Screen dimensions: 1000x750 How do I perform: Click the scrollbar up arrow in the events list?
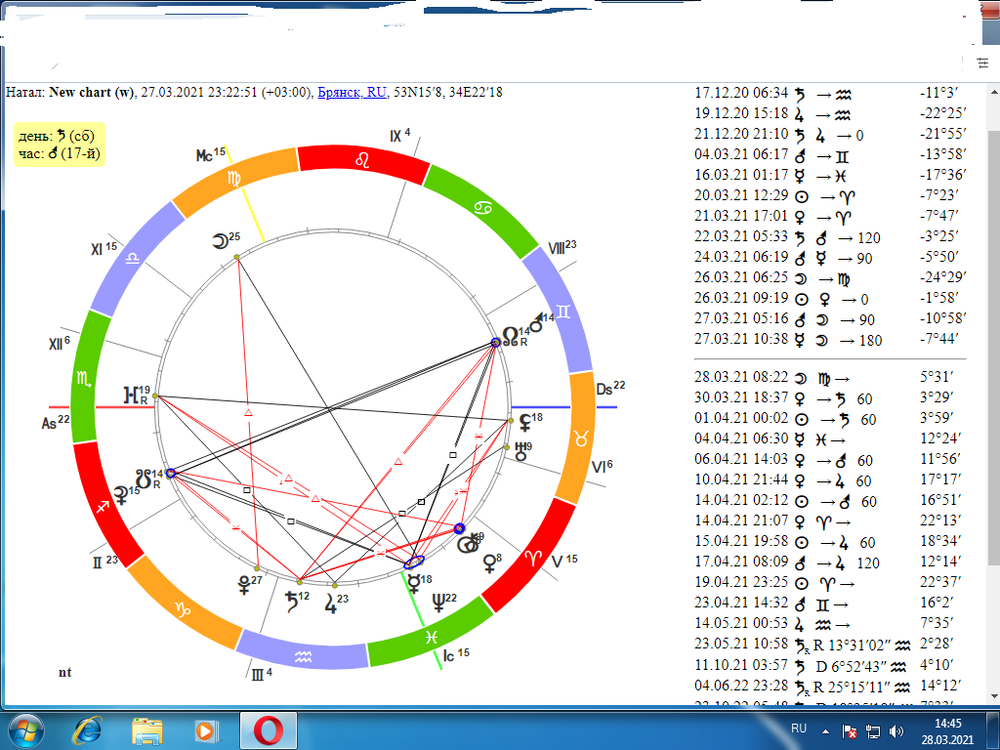coord(994,92)
